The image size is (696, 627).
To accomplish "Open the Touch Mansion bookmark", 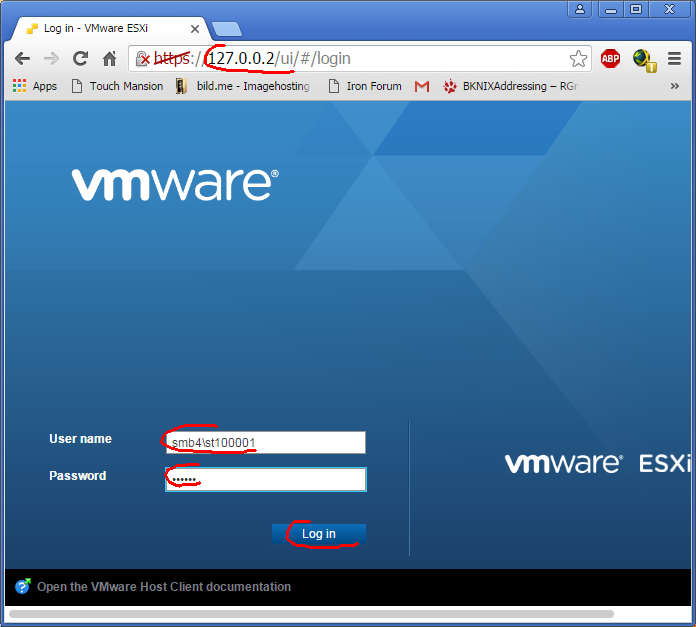I will 117,86.
